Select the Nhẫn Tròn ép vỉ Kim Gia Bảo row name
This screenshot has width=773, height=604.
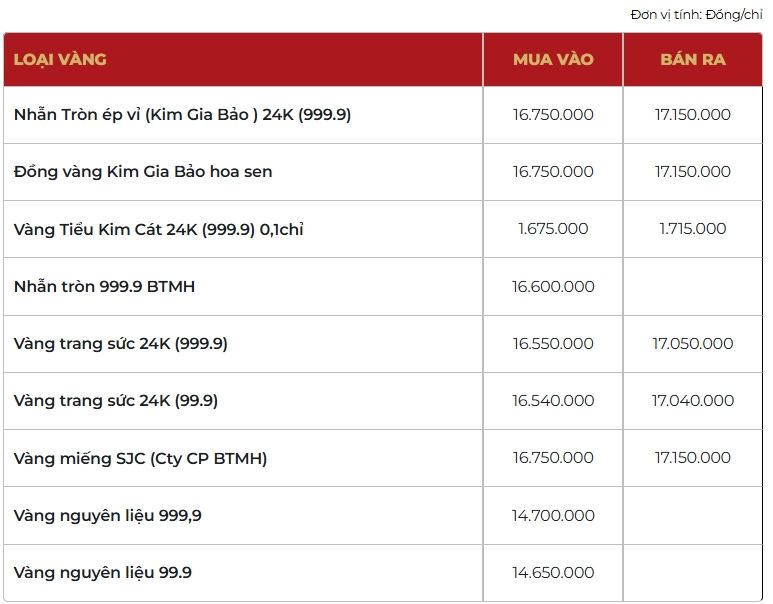(x=182, y=115)
